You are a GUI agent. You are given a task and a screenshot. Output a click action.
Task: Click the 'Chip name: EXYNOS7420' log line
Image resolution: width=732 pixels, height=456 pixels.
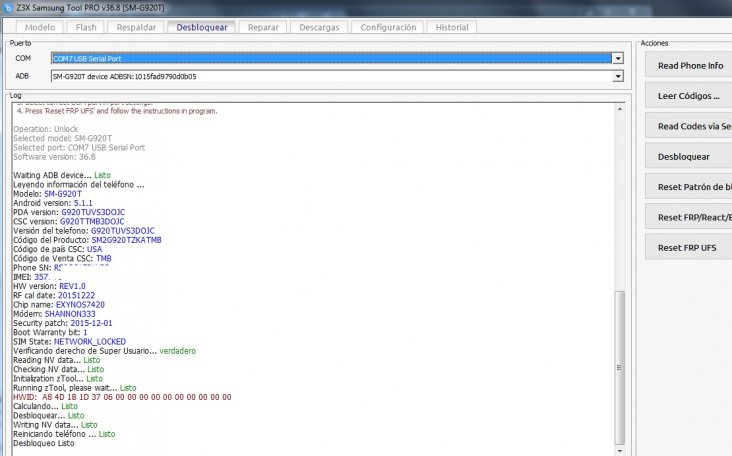point(59,305)
